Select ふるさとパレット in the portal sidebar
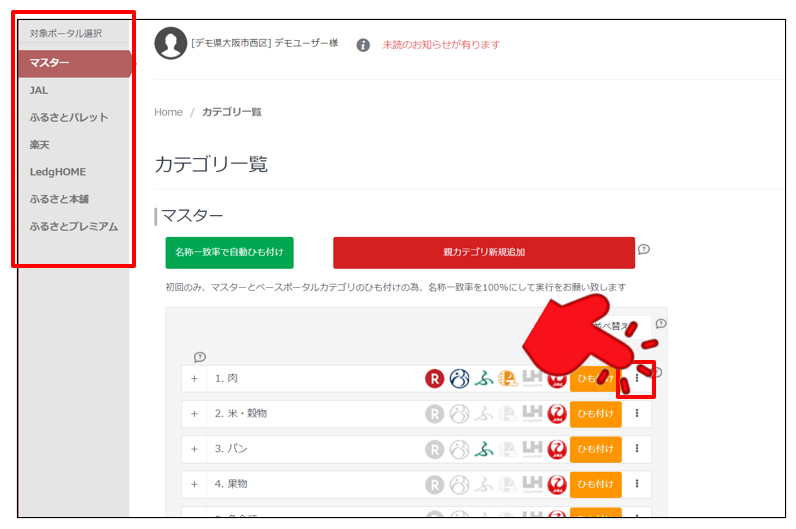Viewport: 796px width, 529px height. [x=68, y=118]
